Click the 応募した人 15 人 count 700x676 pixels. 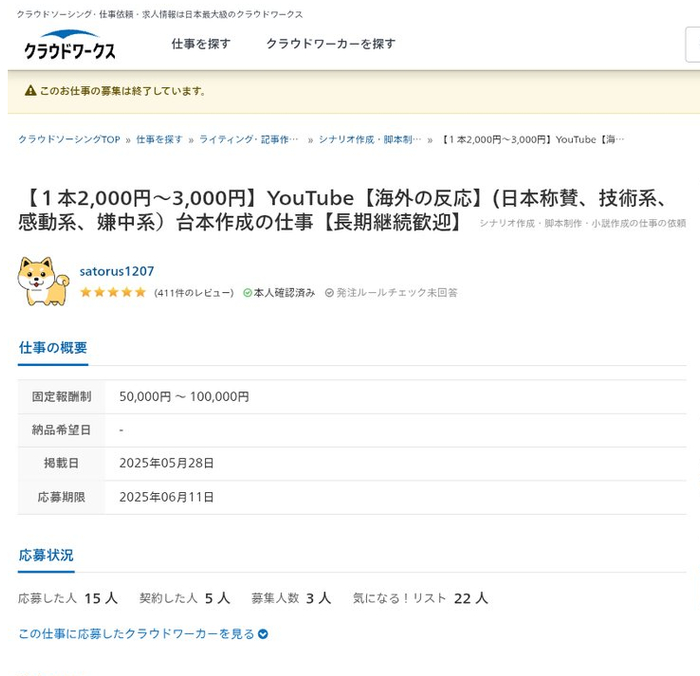68,598
